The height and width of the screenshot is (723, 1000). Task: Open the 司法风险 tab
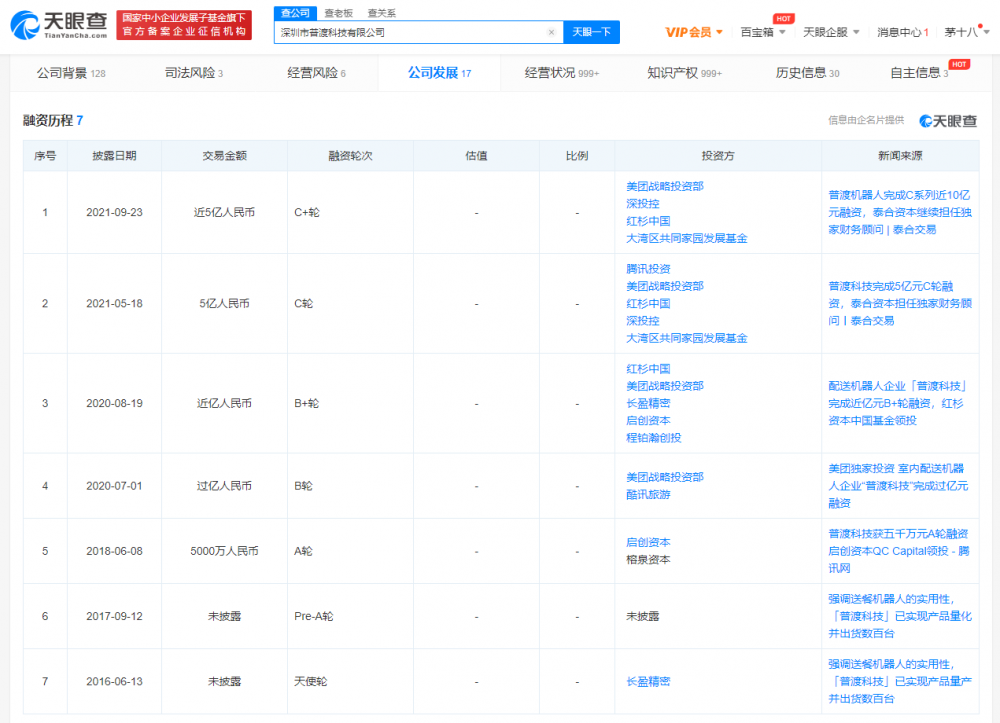point(194,73)
